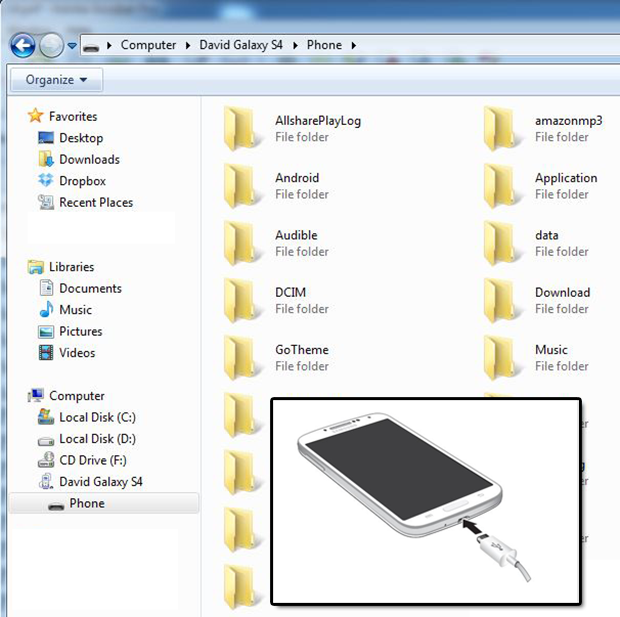Select David Galaxy S4 in sidebar
The width and height of the screenshot is (620, 617).
pyautogui.click(x=101, y=482)
